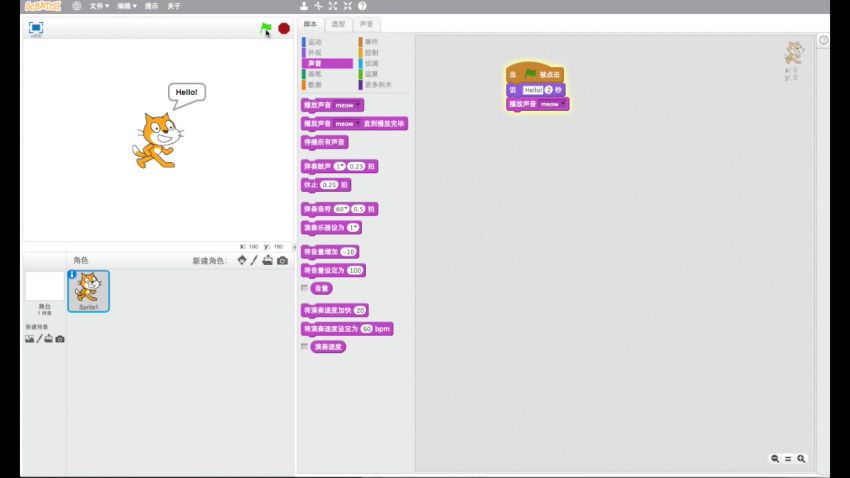The width and height of the screenshot is (850, 478).
Task: Reset scripts area zoom
Action: (x=788, y=458)
